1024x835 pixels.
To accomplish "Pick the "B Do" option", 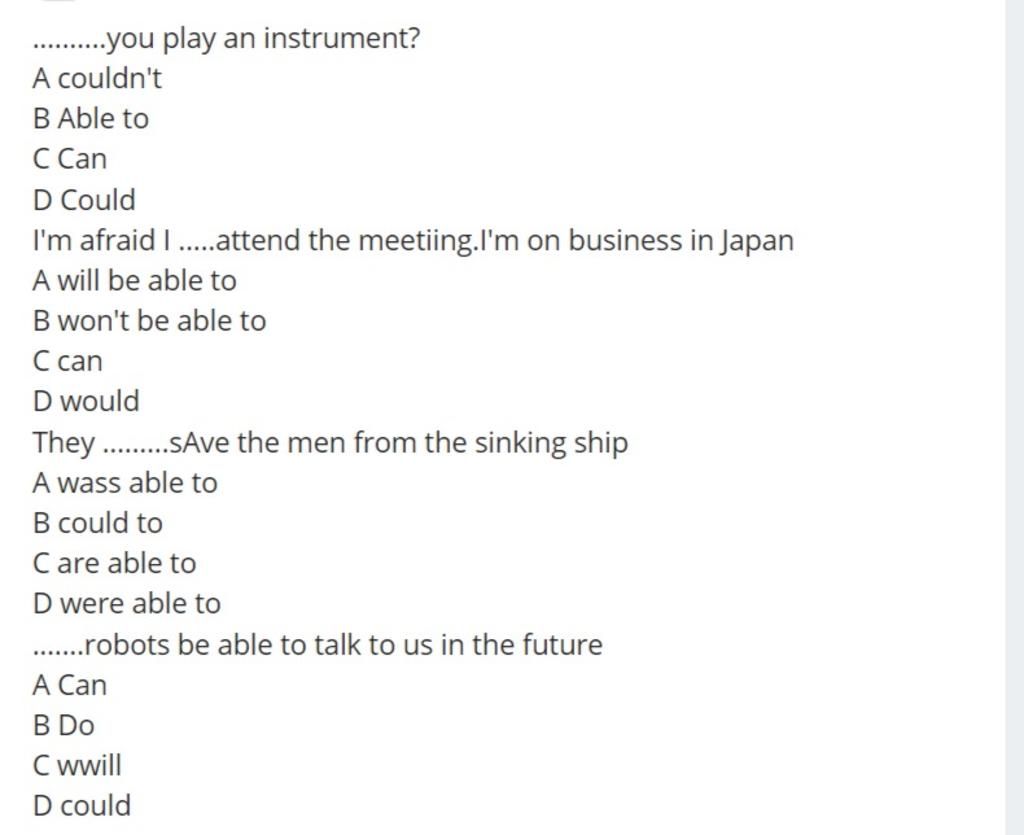I will 64,725.
